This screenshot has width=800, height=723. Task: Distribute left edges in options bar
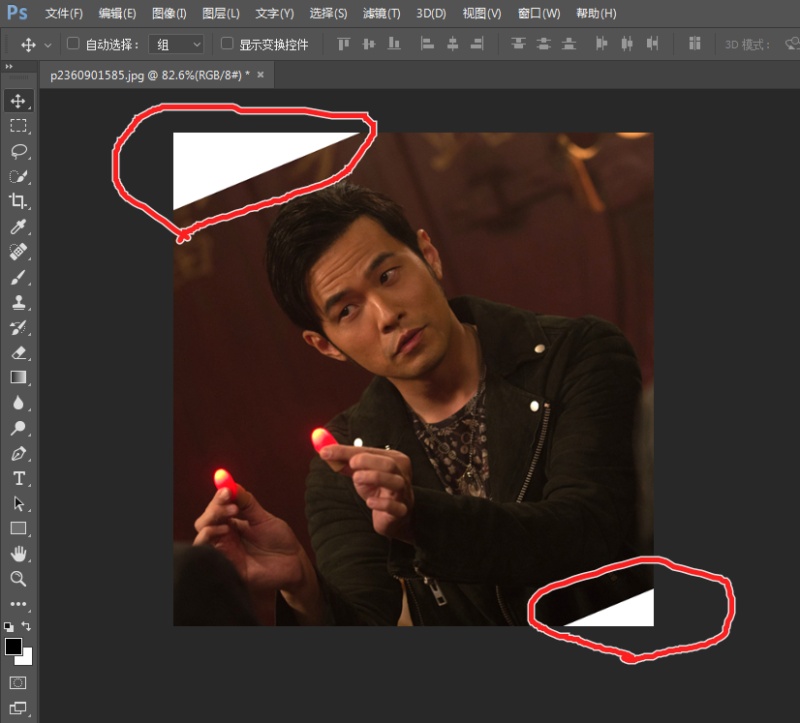(x=602, y=44)
